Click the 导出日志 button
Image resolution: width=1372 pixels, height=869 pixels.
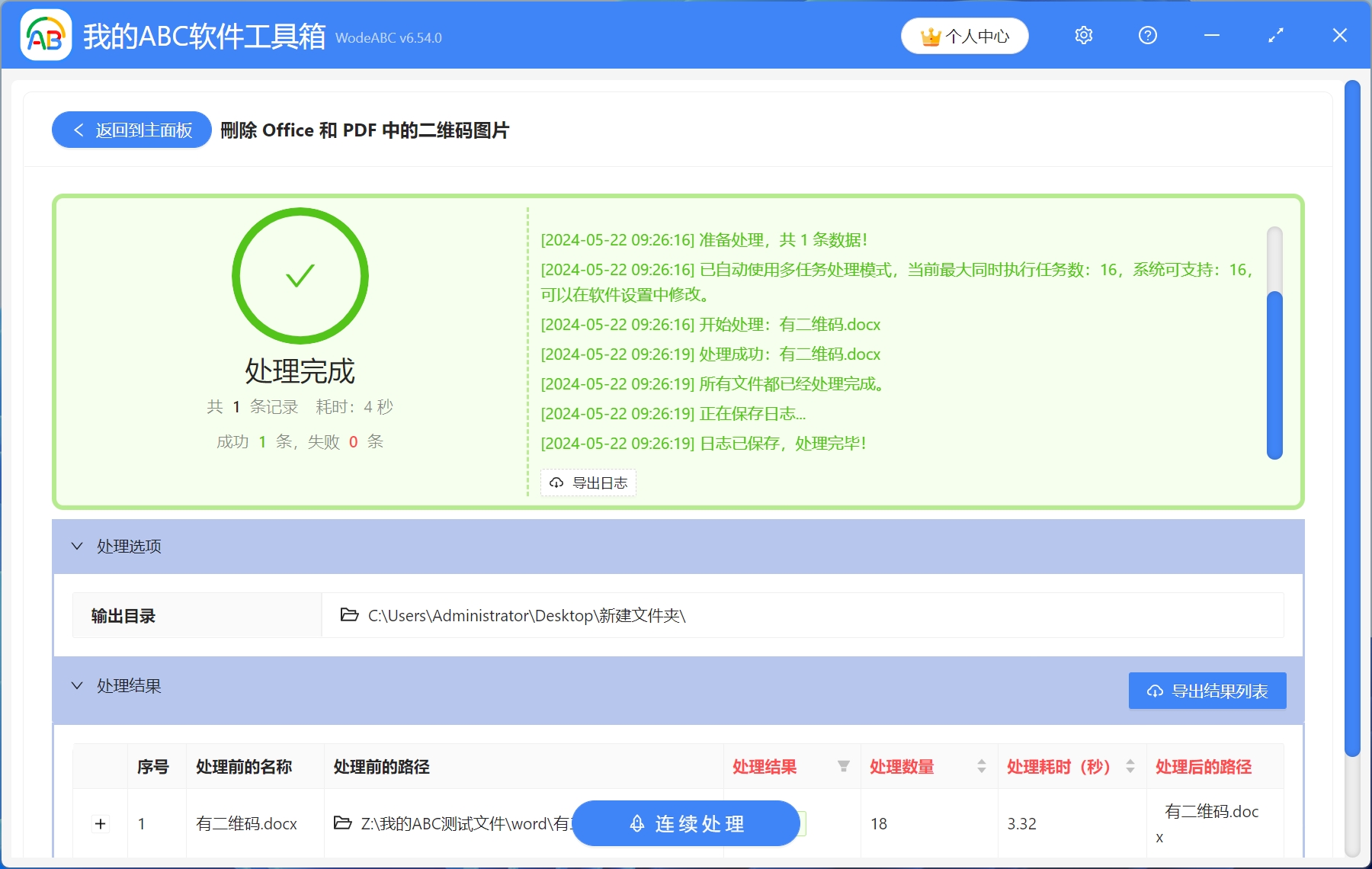coord(588,483)
